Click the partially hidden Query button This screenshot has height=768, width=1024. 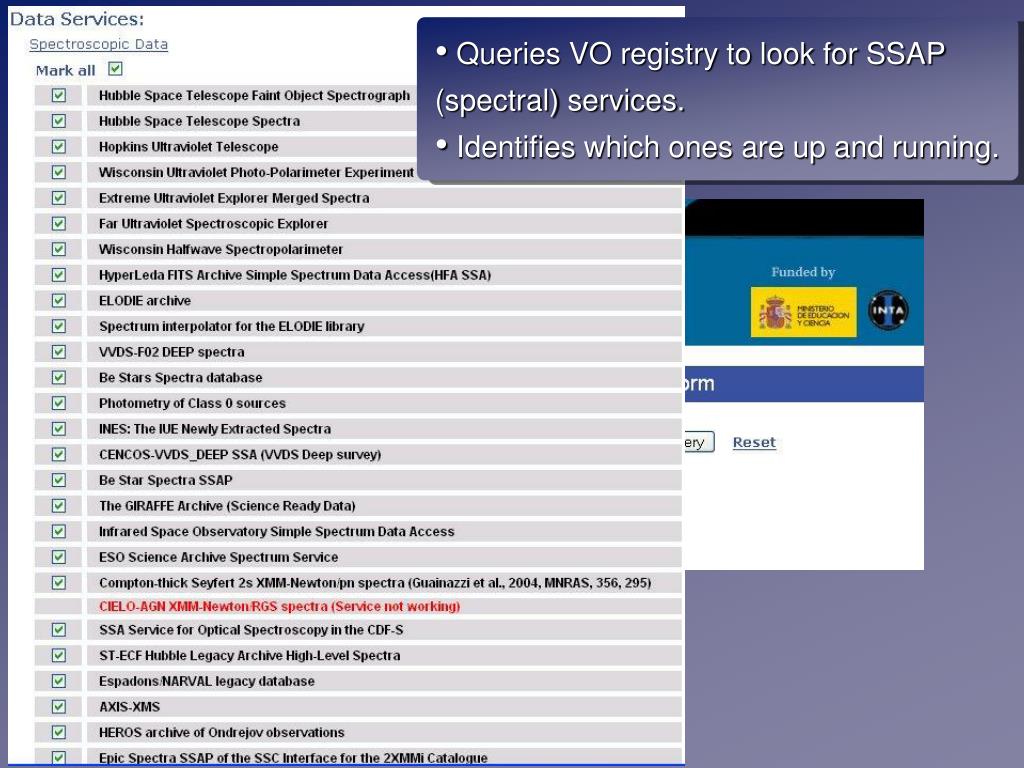click(699, 442)
